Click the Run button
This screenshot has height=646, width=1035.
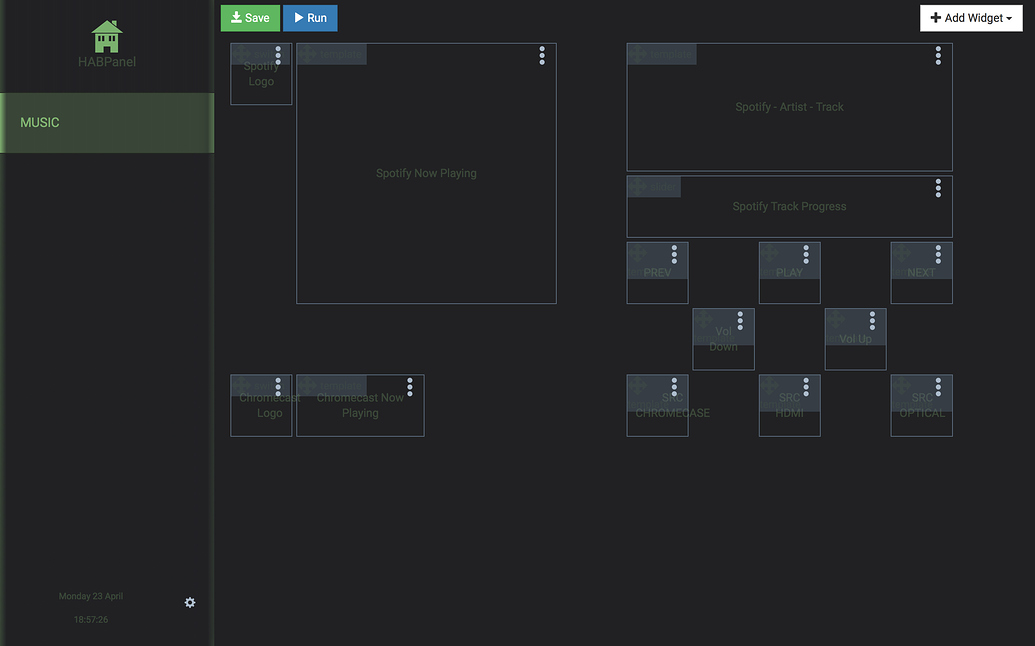(x=310, y=17)
